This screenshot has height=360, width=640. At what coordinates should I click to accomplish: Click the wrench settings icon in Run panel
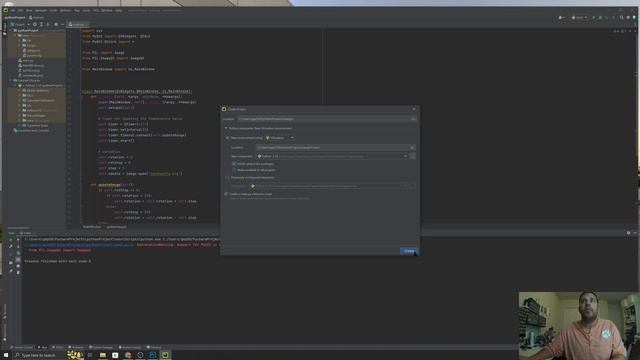[11, 246]
